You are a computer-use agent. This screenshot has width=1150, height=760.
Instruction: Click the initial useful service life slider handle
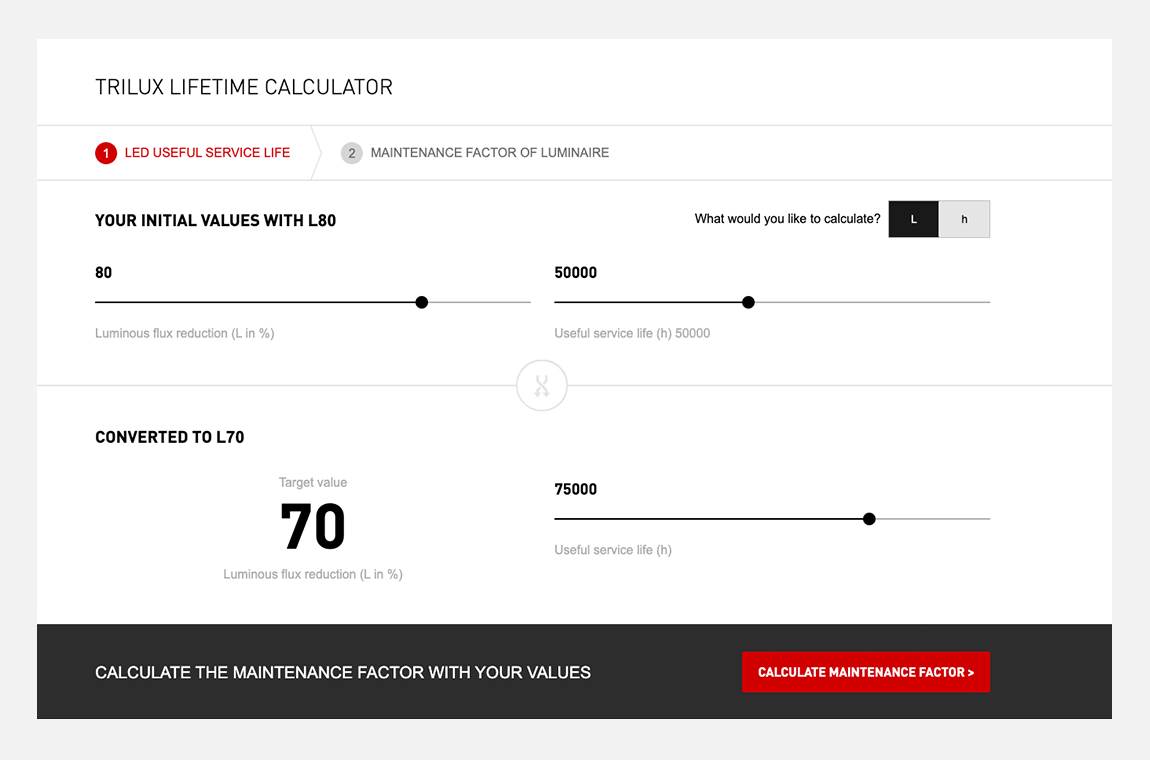click(x=748, y=302)
